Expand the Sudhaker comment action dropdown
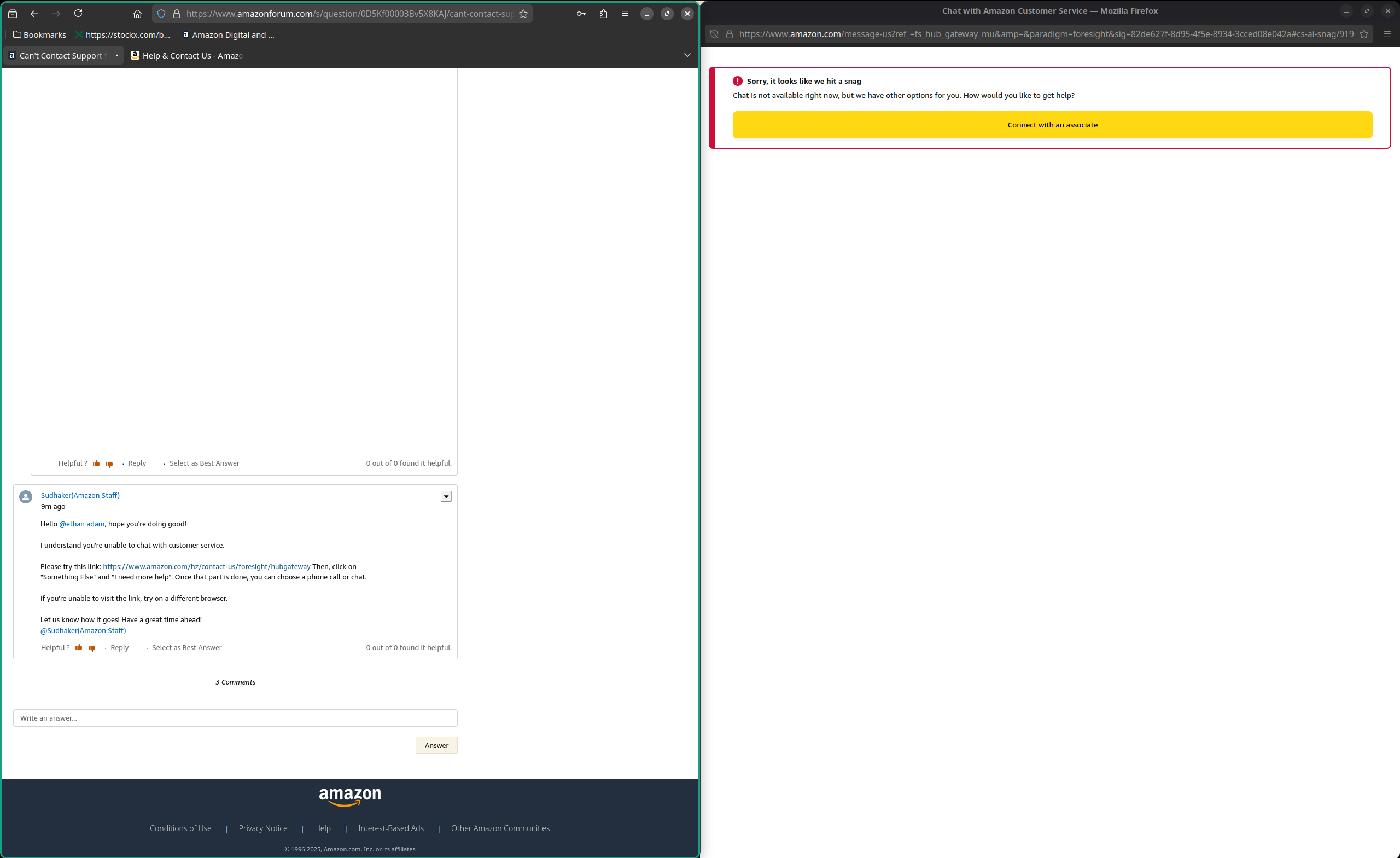 click(x=446, y=496)
